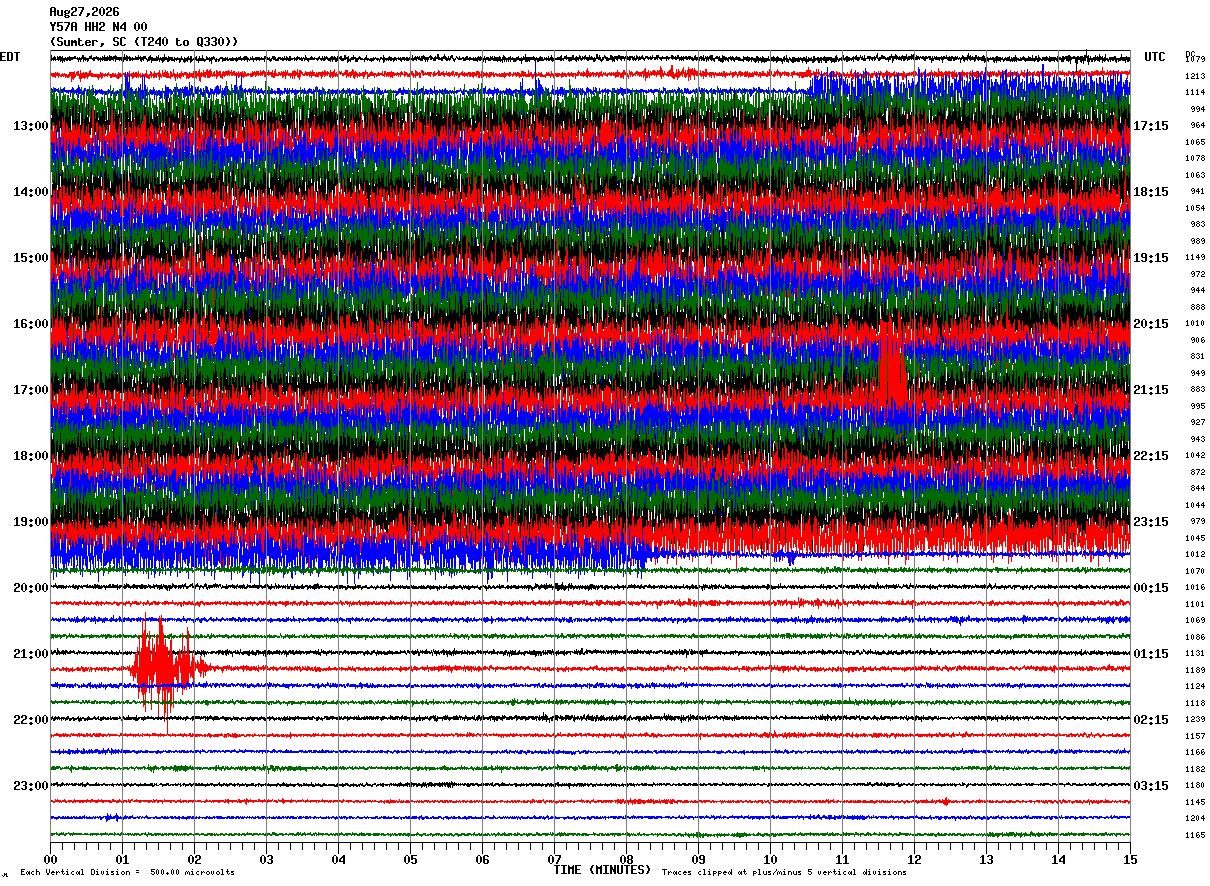Click minute 15 on the time axis
Screen dimensions: 1210x886
1129,859
